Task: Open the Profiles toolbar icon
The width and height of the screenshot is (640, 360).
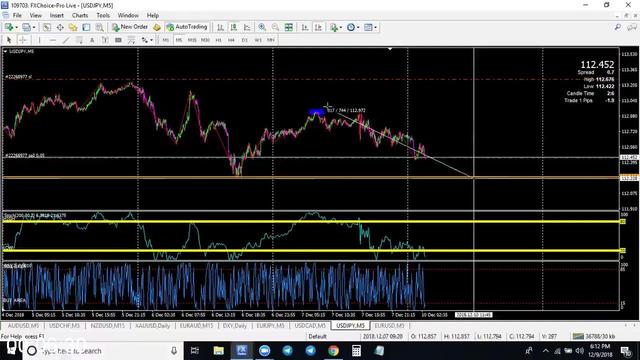Action: pos(26,27)
